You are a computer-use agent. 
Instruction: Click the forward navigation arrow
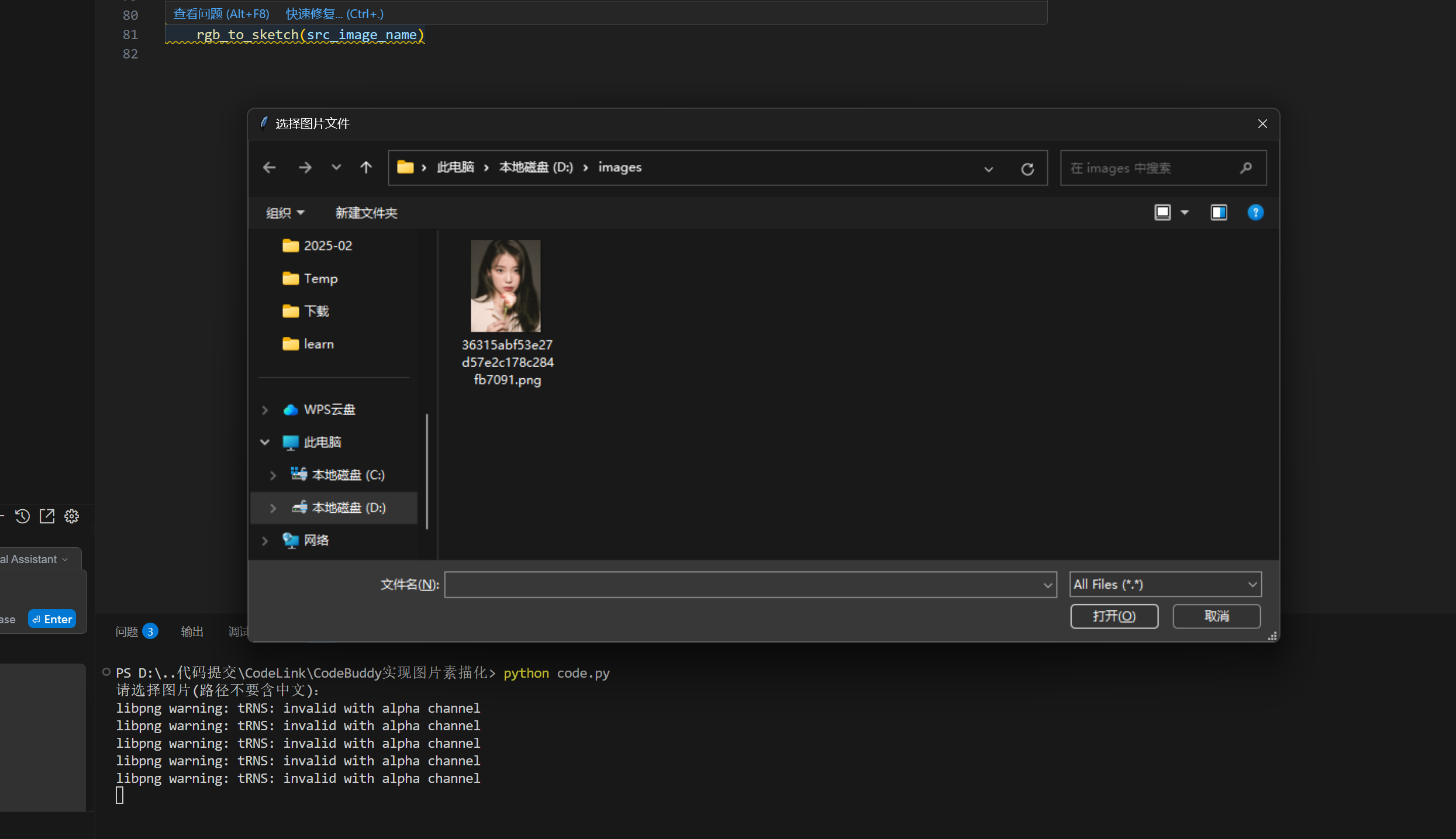[305, 168]
